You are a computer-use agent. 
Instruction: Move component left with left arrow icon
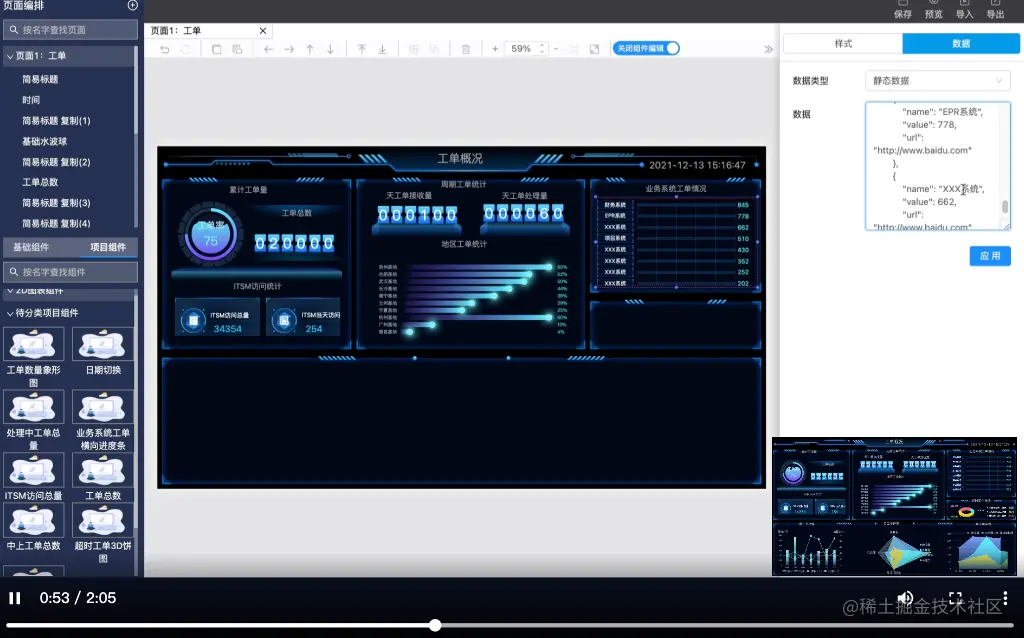(268, 49)
